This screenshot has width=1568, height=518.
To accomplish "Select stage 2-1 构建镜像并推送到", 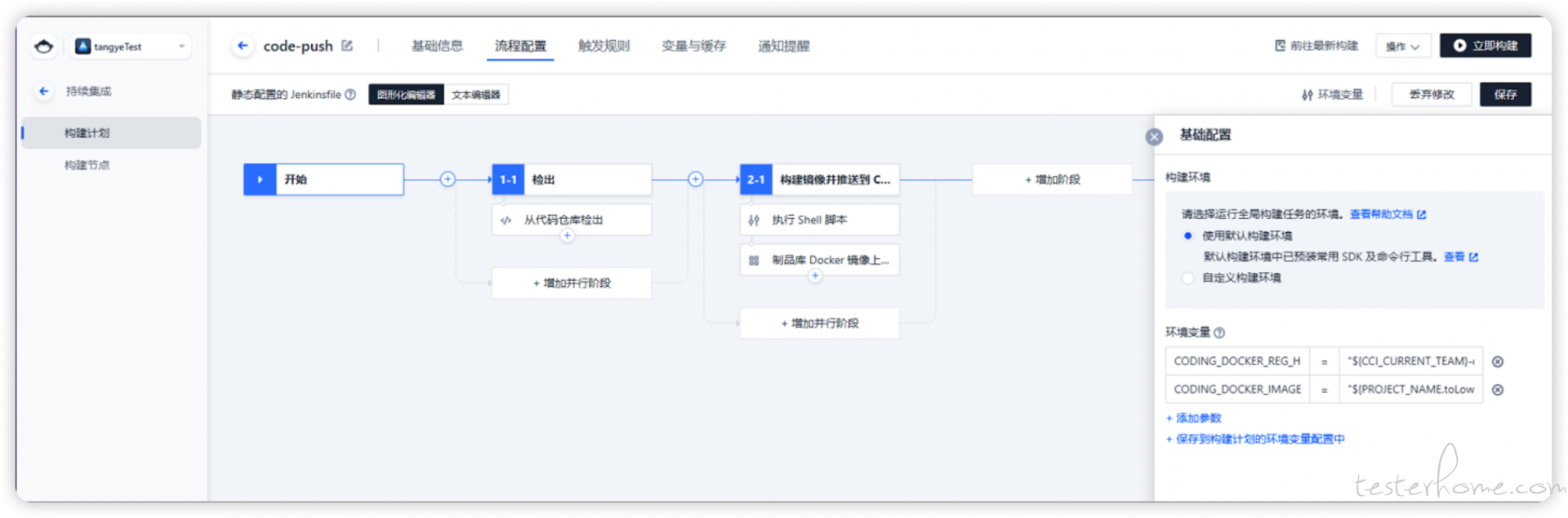I will 819,180.
